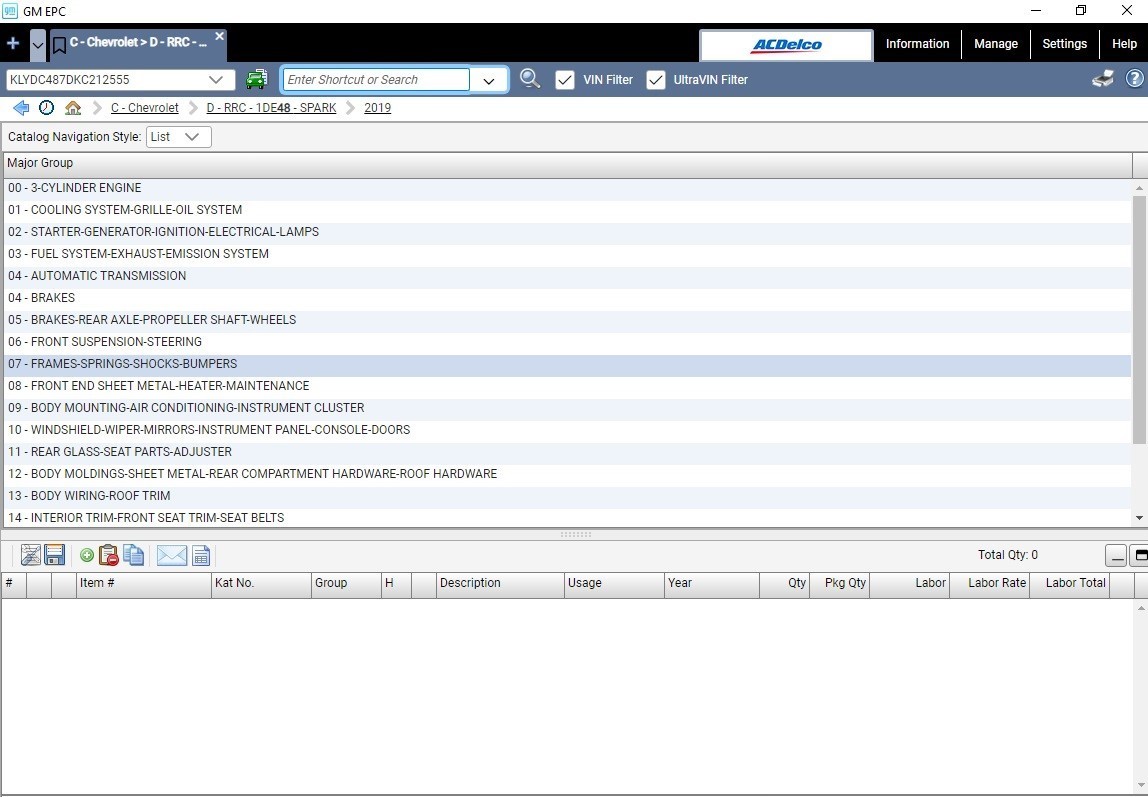Click the magnifying glass search icon
The image size is (1148, 797).
(530, 79)
